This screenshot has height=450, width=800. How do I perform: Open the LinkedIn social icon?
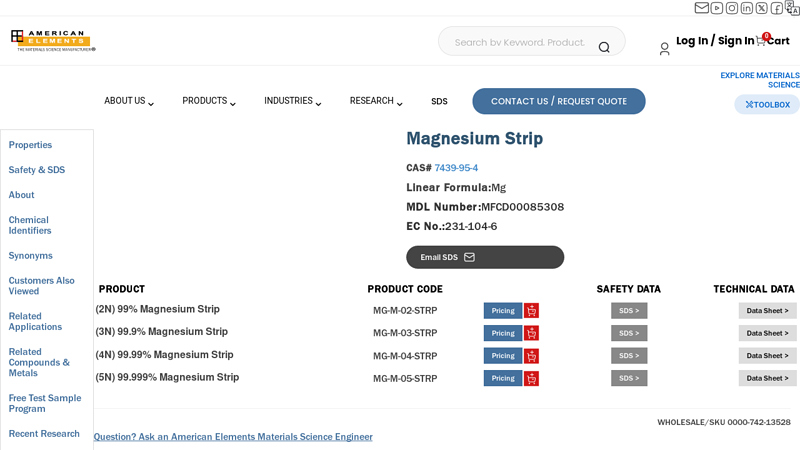pos(746,8)
